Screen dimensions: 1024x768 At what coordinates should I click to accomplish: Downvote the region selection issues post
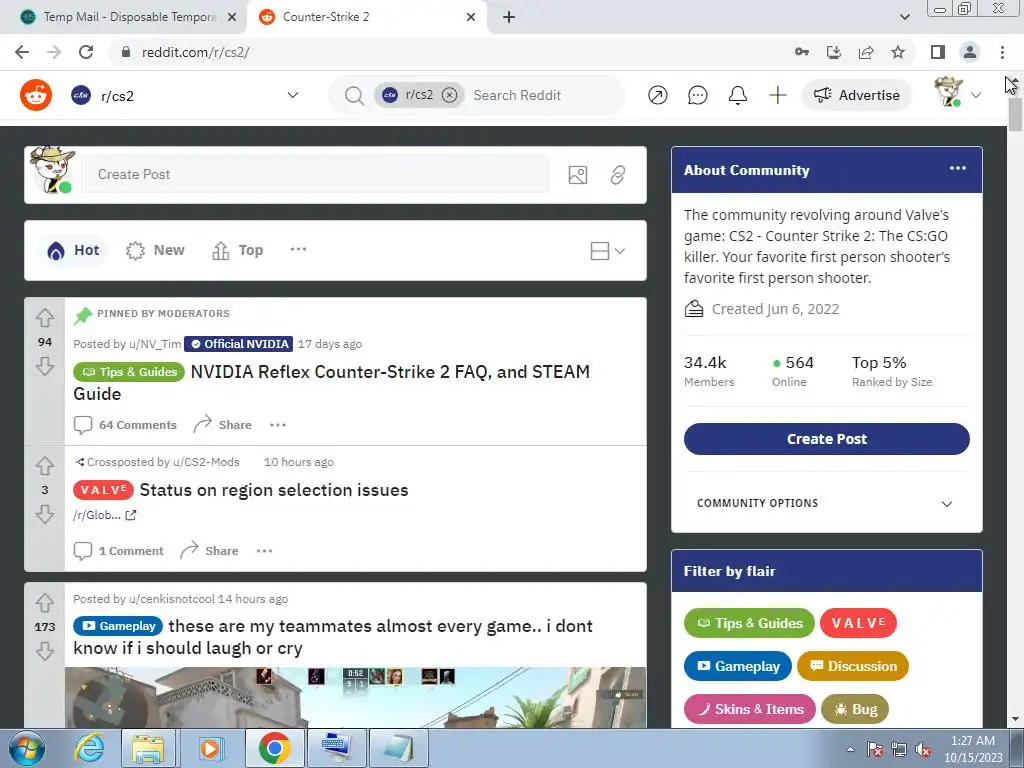pyautogui.click(x=44, y=514)
